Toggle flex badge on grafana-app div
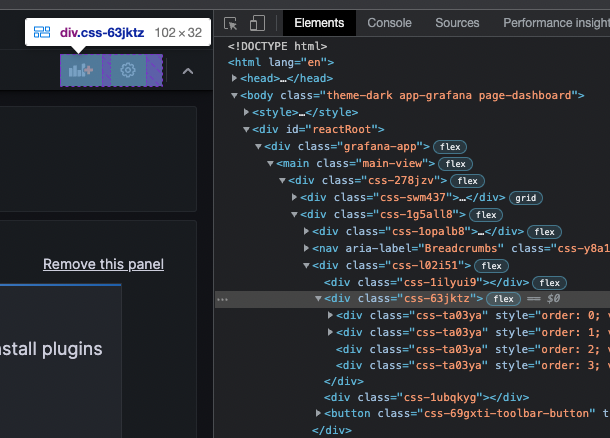 [450, 147]
